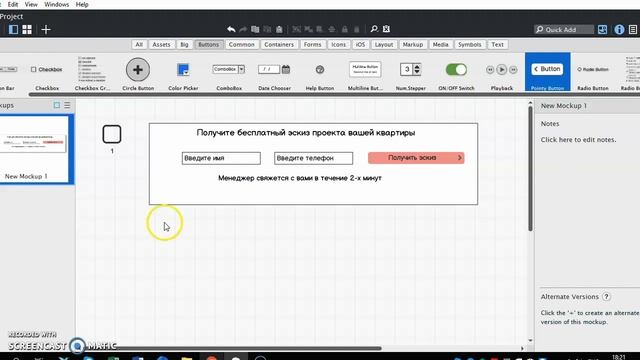640x360 pixels.
Task: Switch to the Media library category
Action: (440, 44)
